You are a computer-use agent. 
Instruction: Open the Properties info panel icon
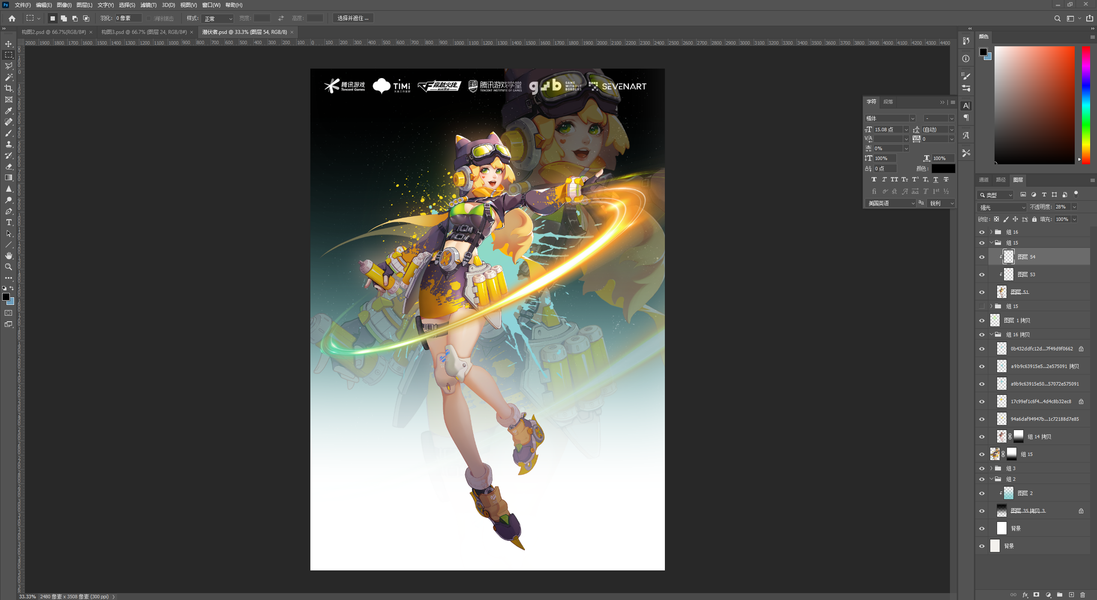(x=965, y=59)
